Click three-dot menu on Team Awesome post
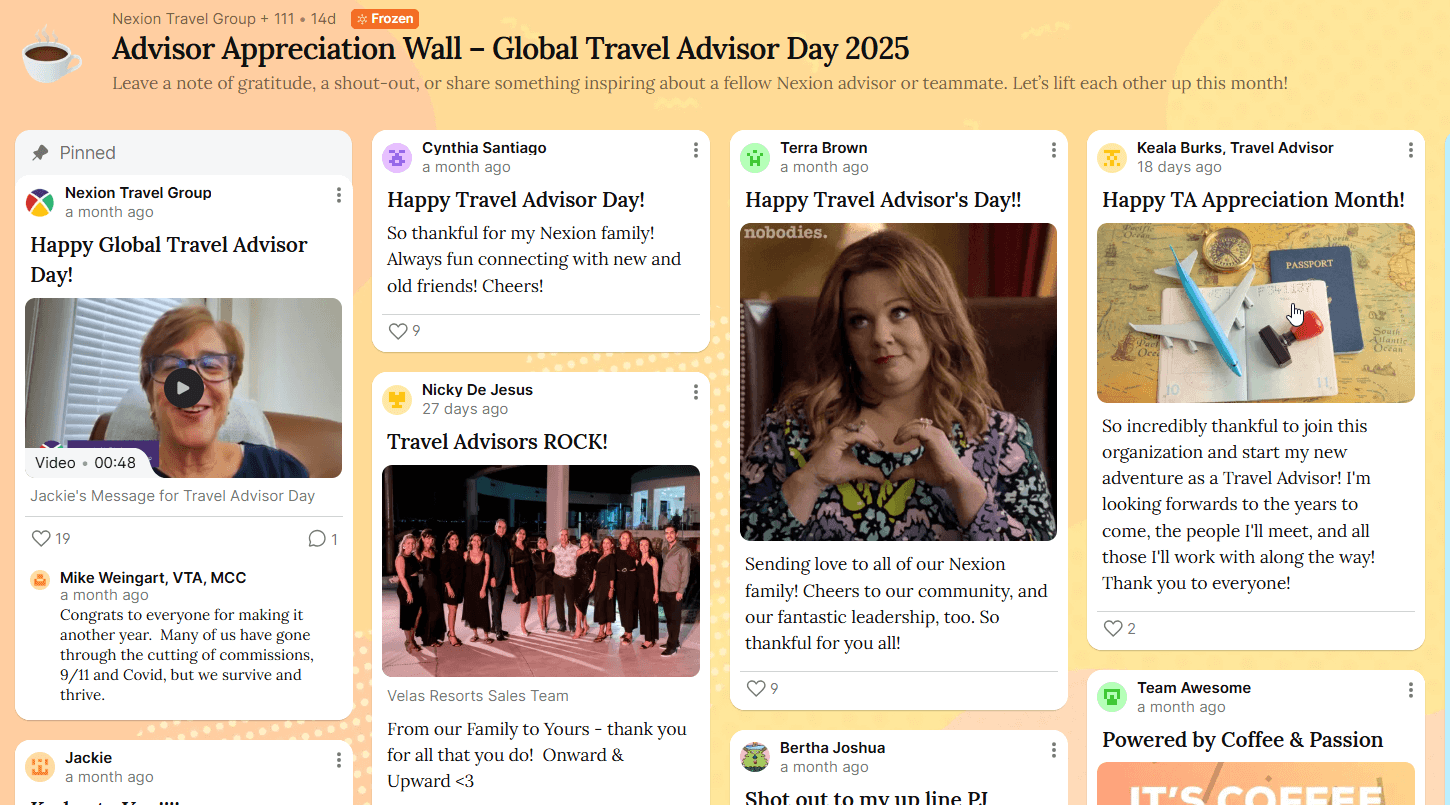The width and height of the screenshot is (1450, 805). [1410, 690]
